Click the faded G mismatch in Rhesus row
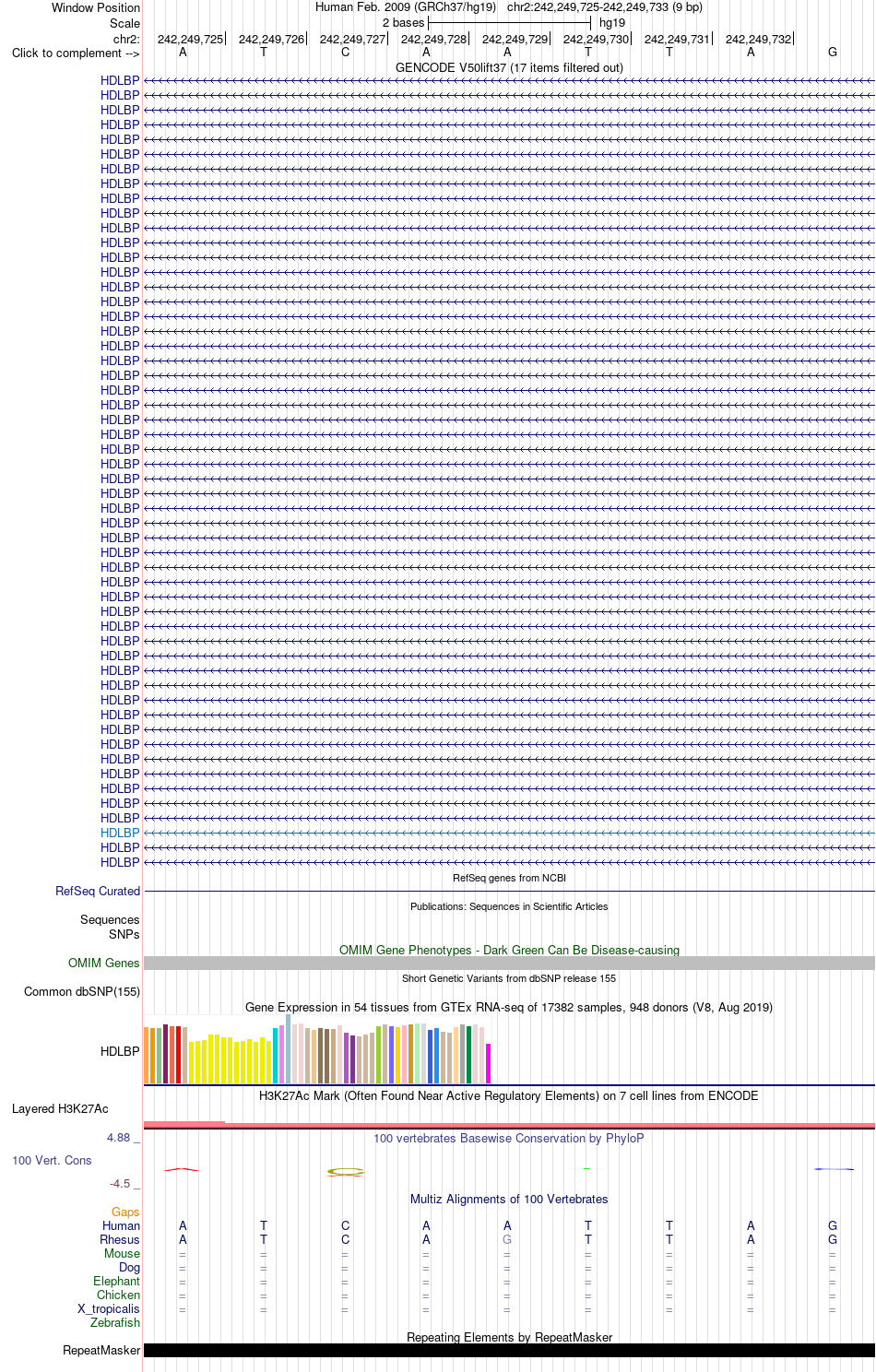The height and width of the screenshot is (1372, 876). point(507,1239)
